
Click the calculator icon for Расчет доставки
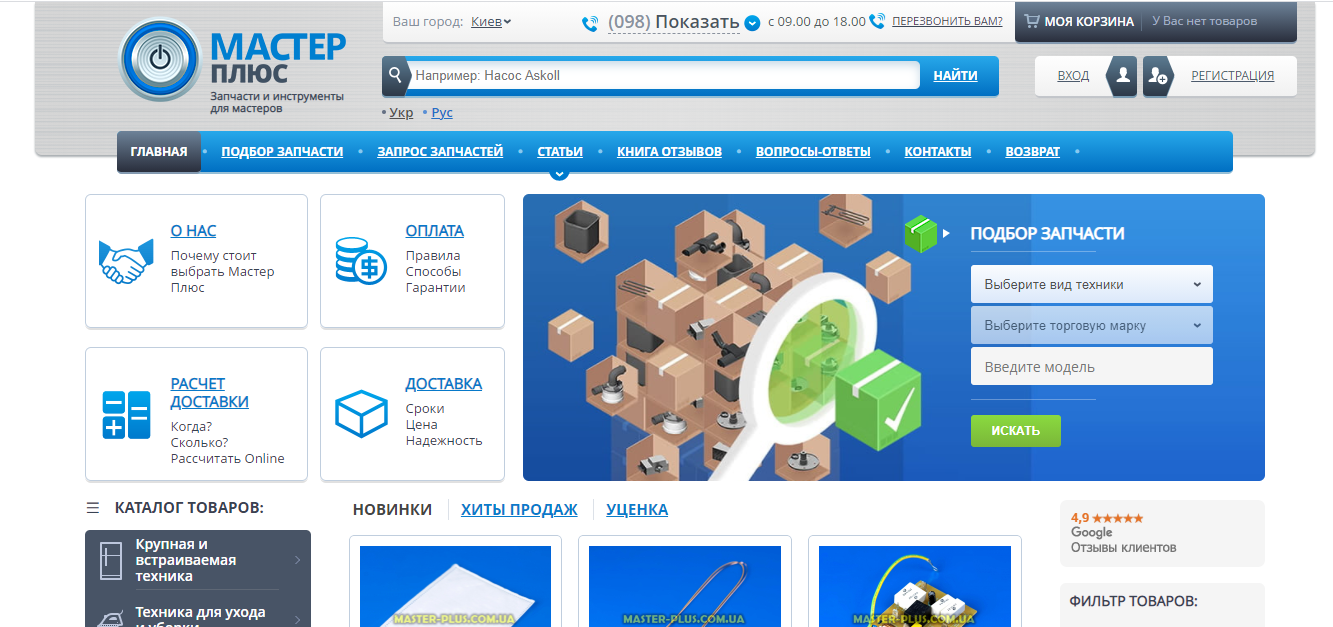125,415
